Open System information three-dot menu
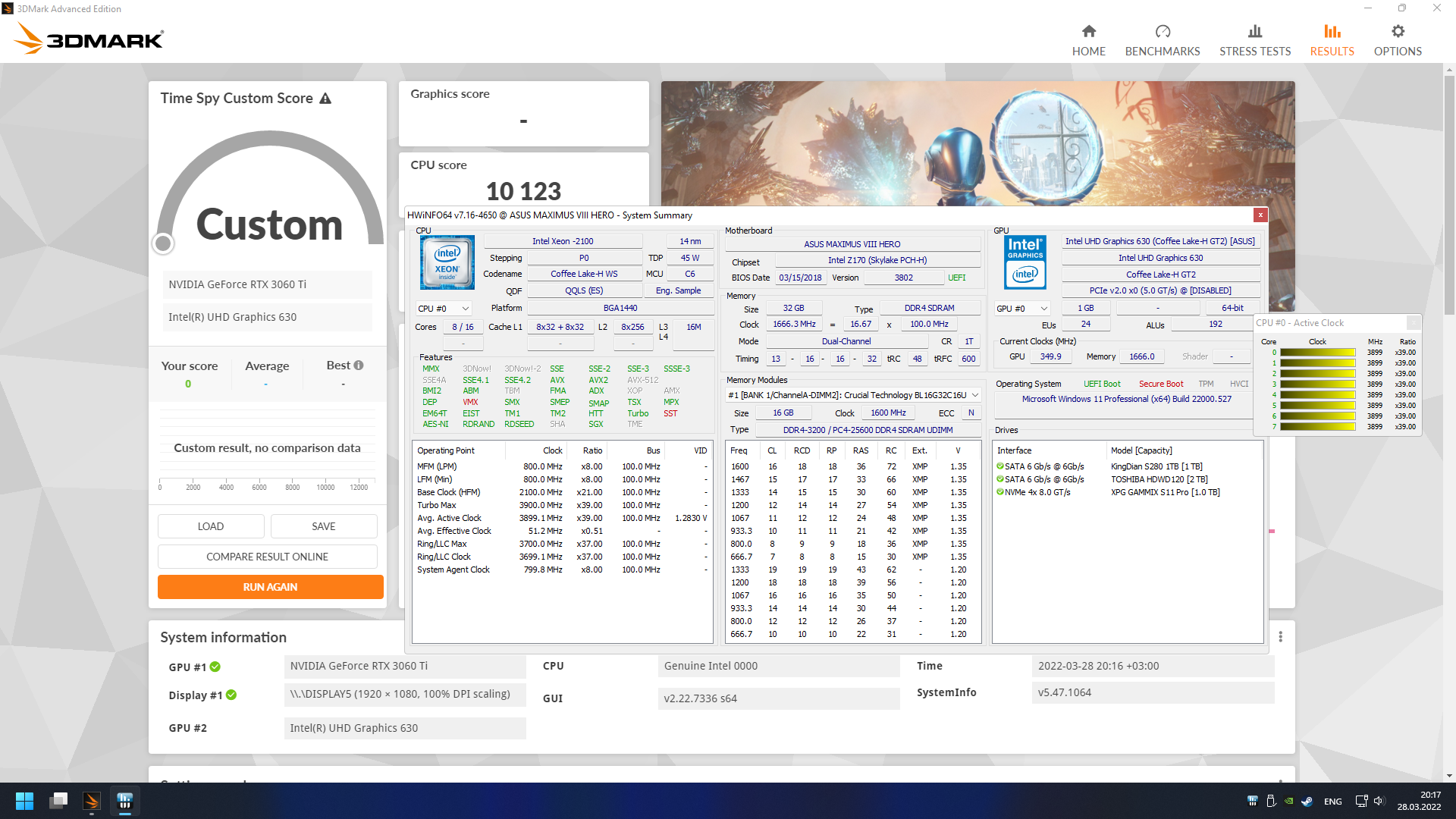This screenshot has width=1456, height=819. tap(1280, 637)
